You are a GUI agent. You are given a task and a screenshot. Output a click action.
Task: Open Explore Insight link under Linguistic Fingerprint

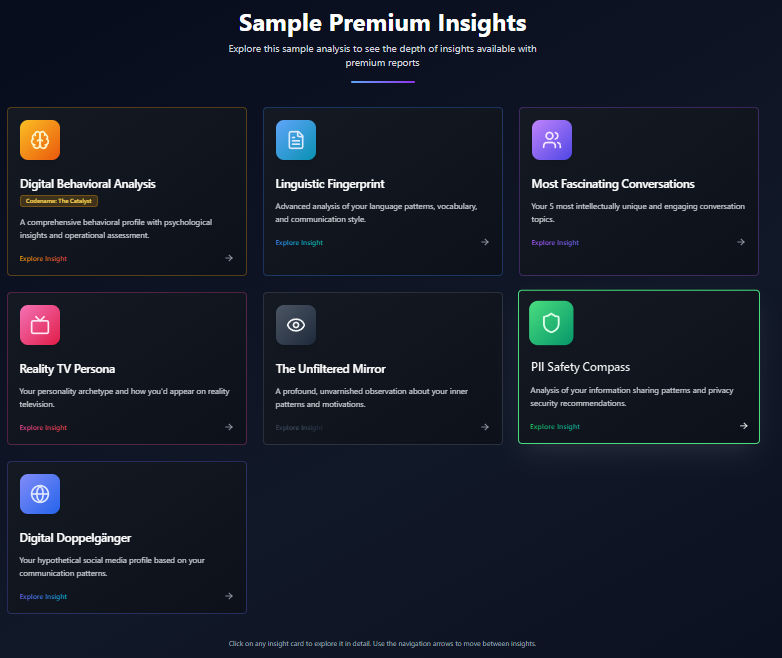pos(299,242)
